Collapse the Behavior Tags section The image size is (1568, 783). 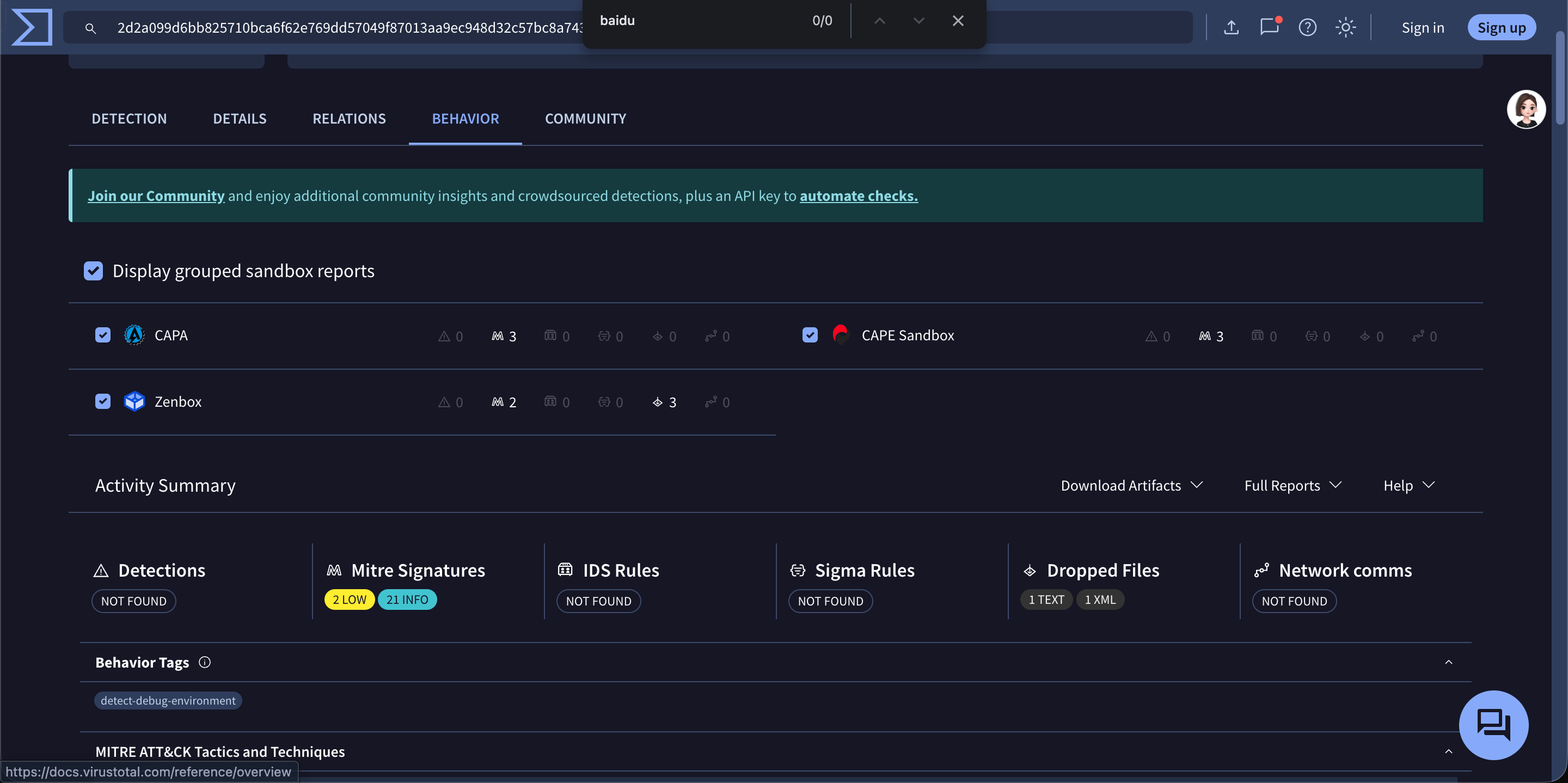(x=1448, y=662)
